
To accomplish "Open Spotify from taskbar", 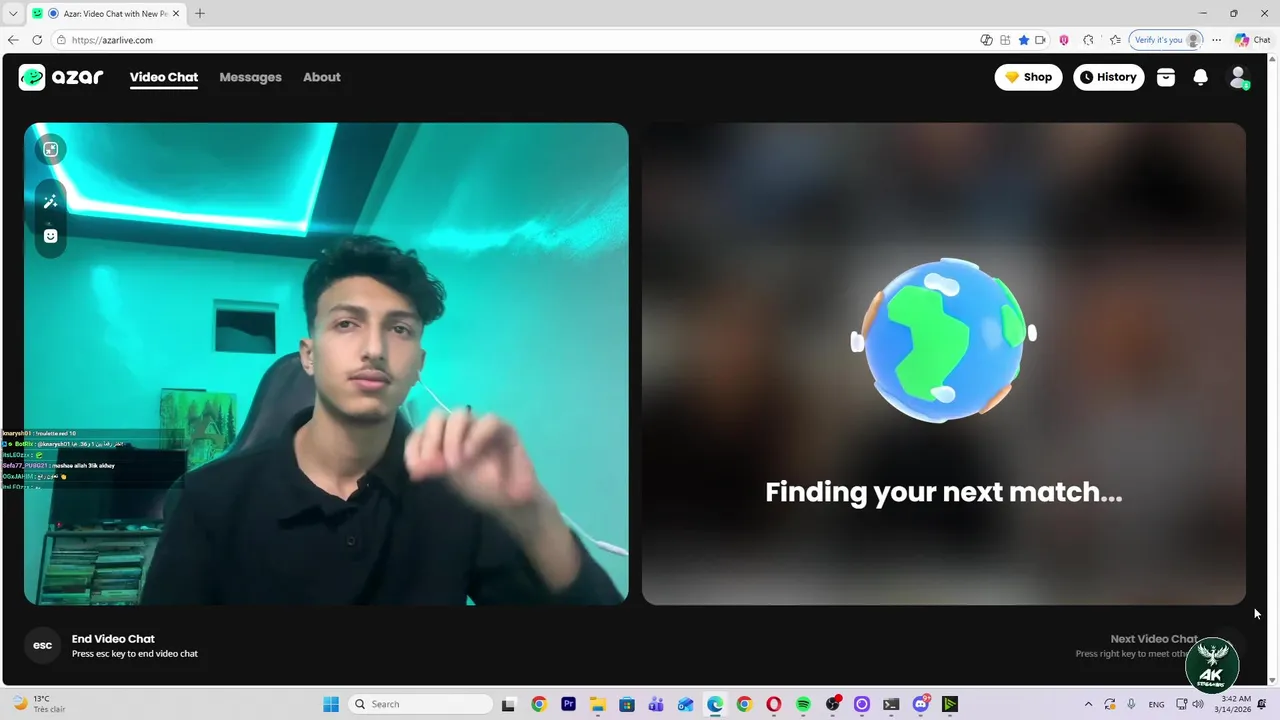I will [x=803, y=704].
